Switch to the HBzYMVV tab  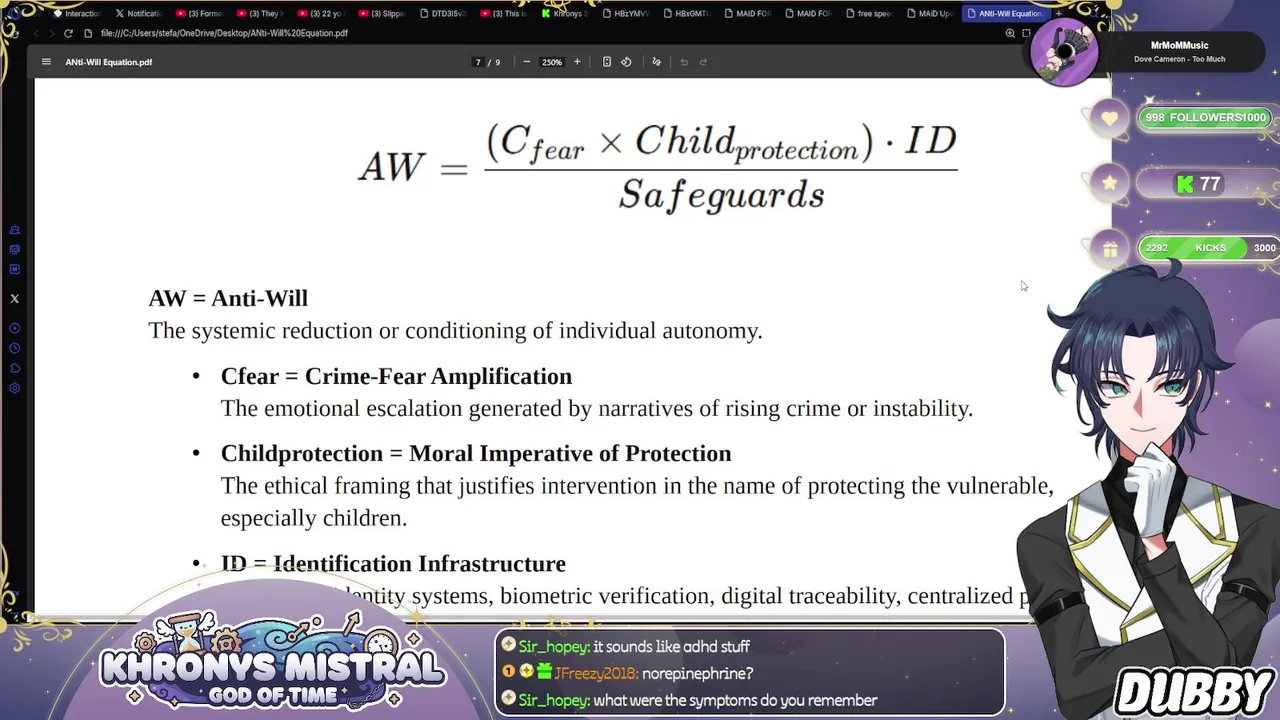click(x=626, y=13)
